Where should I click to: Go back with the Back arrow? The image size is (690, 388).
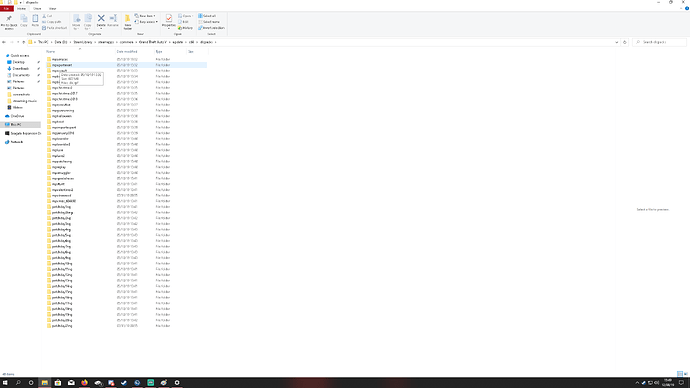tap(4, 42)
